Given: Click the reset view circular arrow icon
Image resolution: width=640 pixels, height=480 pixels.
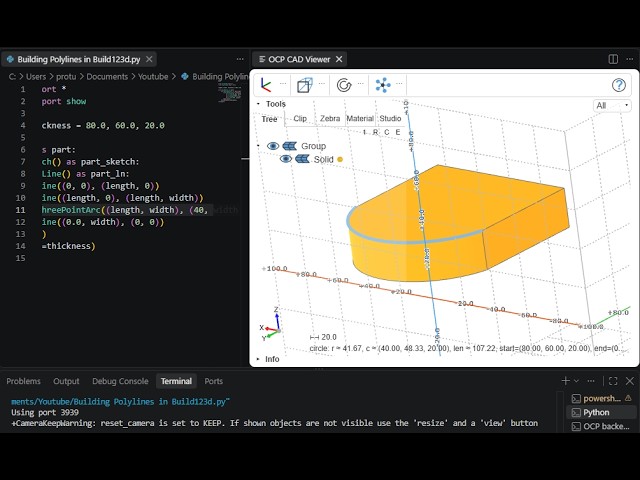Looking at the screenshot, I should coord(344,85).
